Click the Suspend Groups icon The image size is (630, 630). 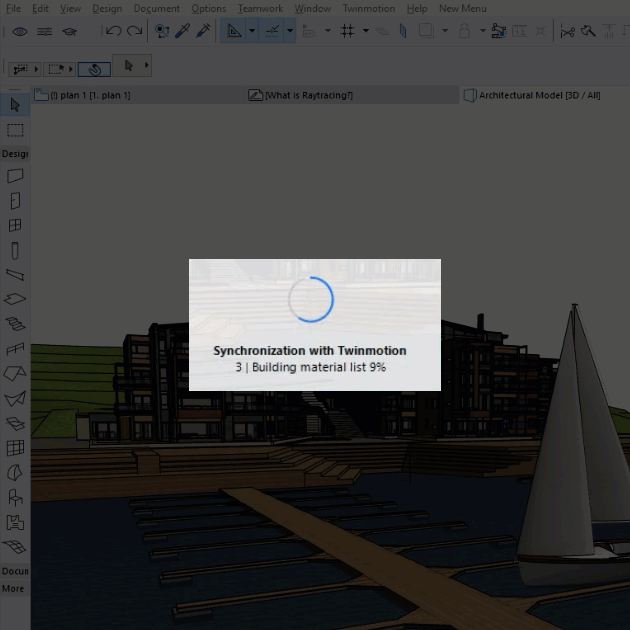499,31
